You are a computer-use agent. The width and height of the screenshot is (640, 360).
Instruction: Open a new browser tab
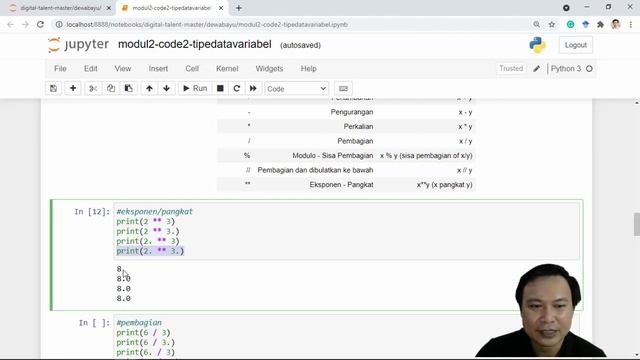pos(239,8)
